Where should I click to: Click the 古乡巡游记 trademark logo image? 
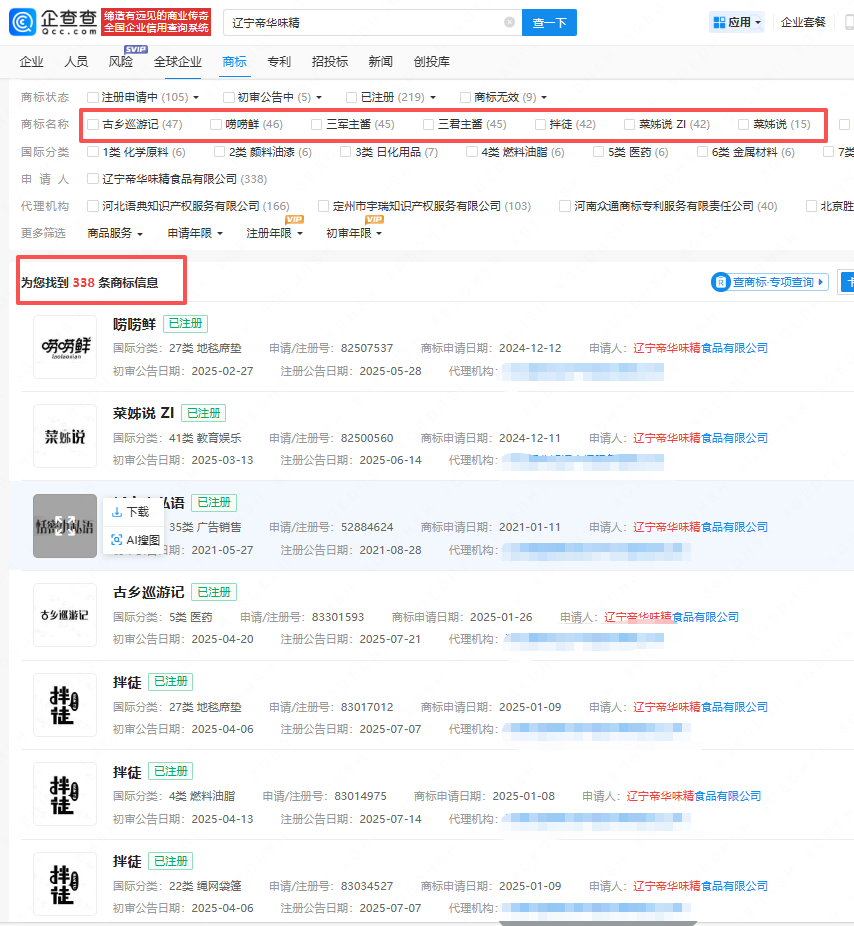(66, 615)
